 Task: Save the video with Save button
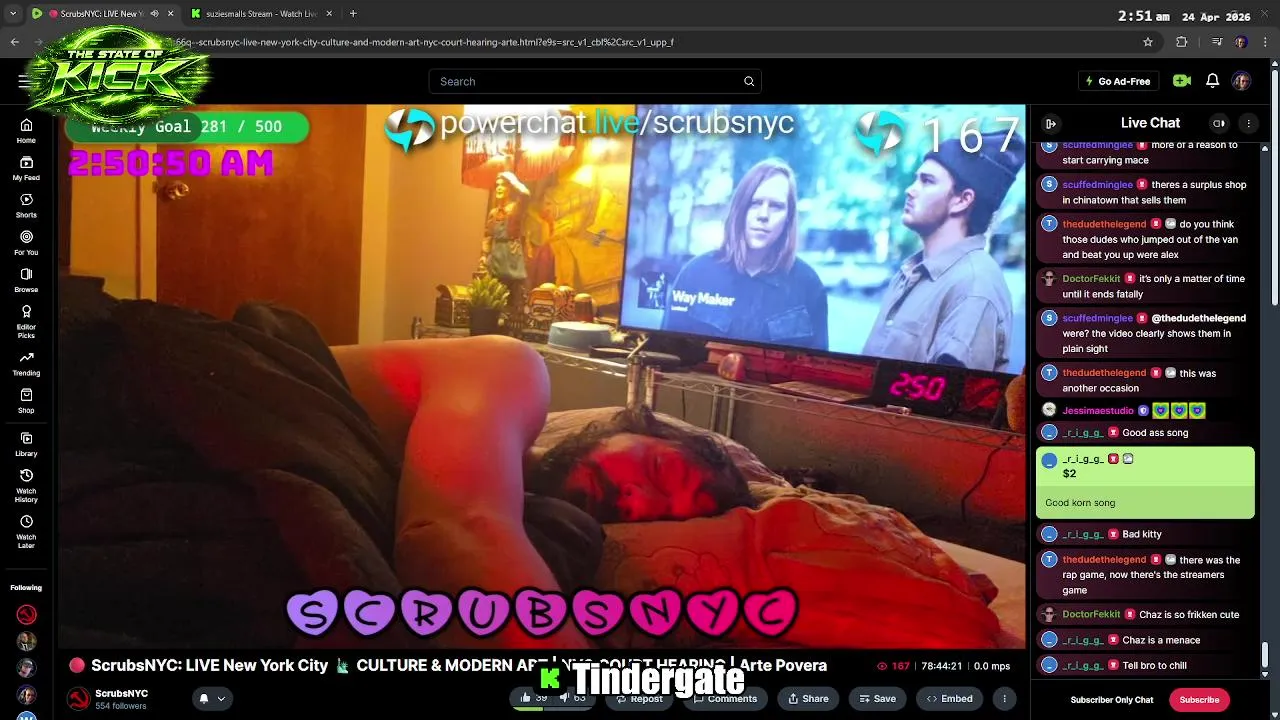coord(876,699)
